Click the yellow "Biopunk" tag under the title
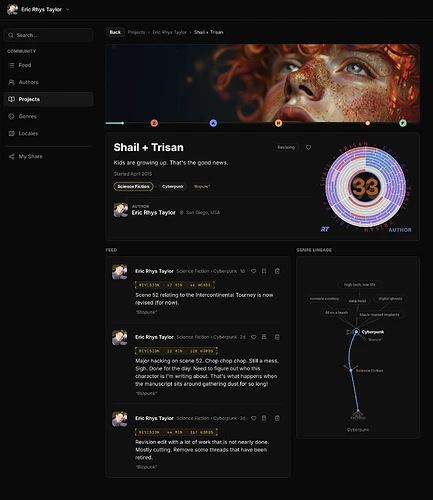Image resolution: width=433 pixels, height=500 pixels. click(x=202, y=186)
